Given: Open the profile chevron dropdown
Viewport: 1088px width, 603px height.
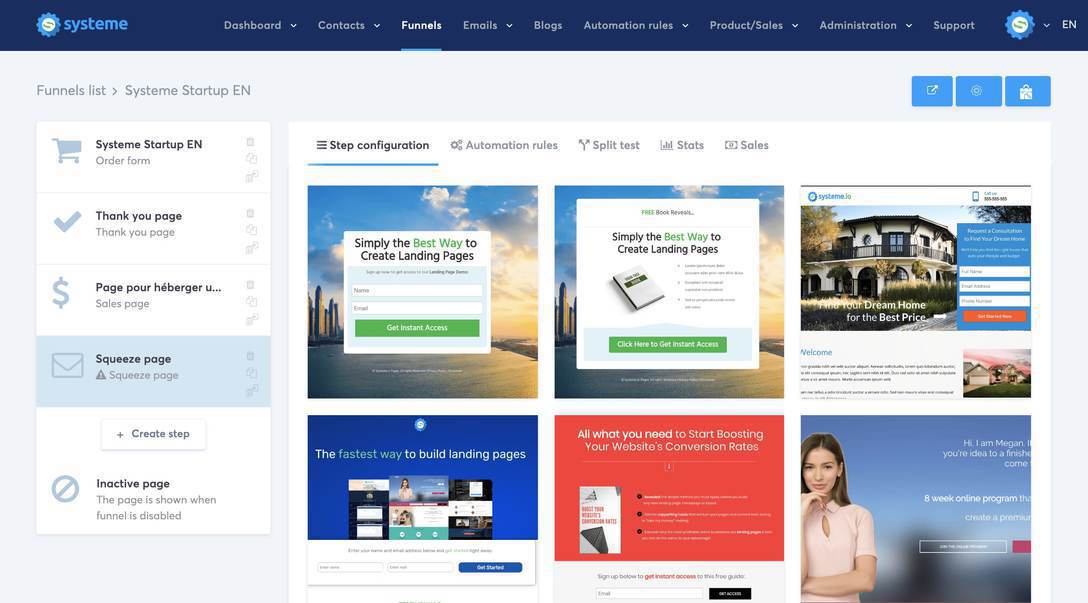Looking at the screenshot, I should (x=1046, y=26).
